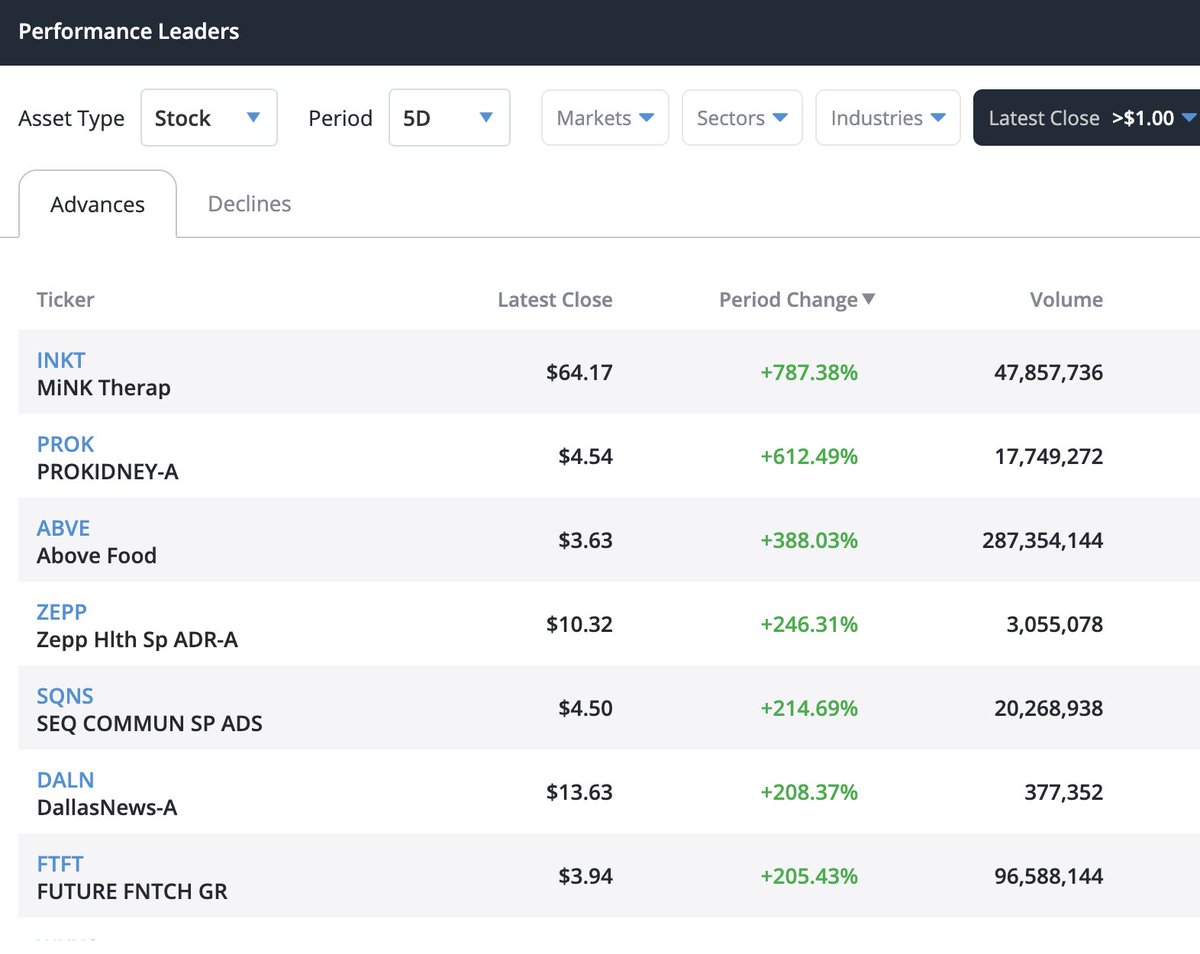Image resolution: width=1200 pixels, height=954 pixels.
Task: Click the 47,857,736 volume value
Action: tap(1049, 373)
